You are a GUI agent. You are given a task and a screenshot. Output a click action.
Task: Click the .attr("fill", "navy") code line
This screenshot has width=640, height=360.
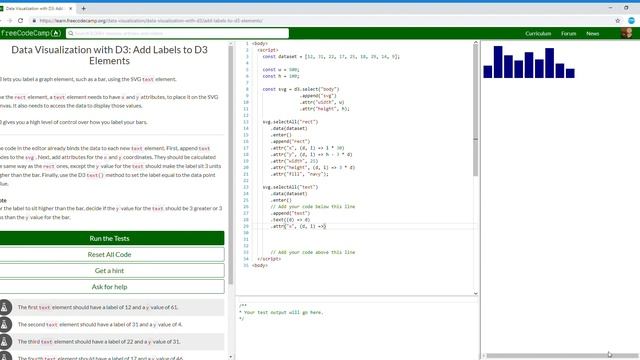(299, 174)
